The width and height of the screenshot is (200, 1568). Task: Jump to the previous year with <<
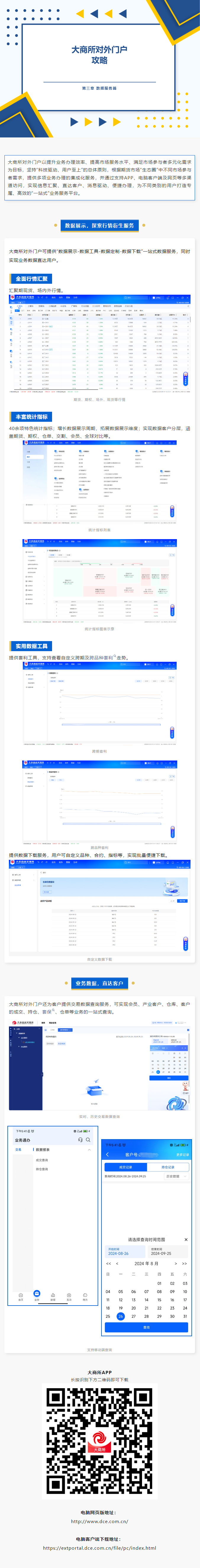coord(109,1263)
